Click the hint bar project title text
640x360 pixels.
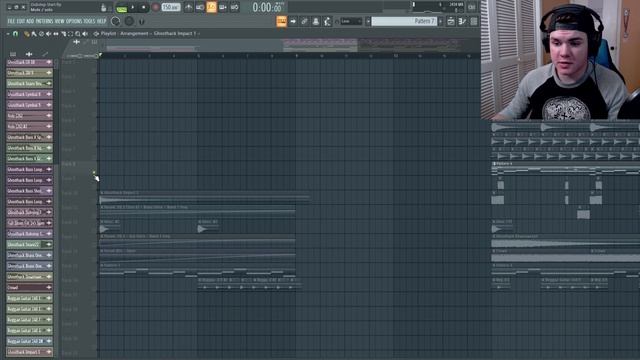tap(46, 4)
